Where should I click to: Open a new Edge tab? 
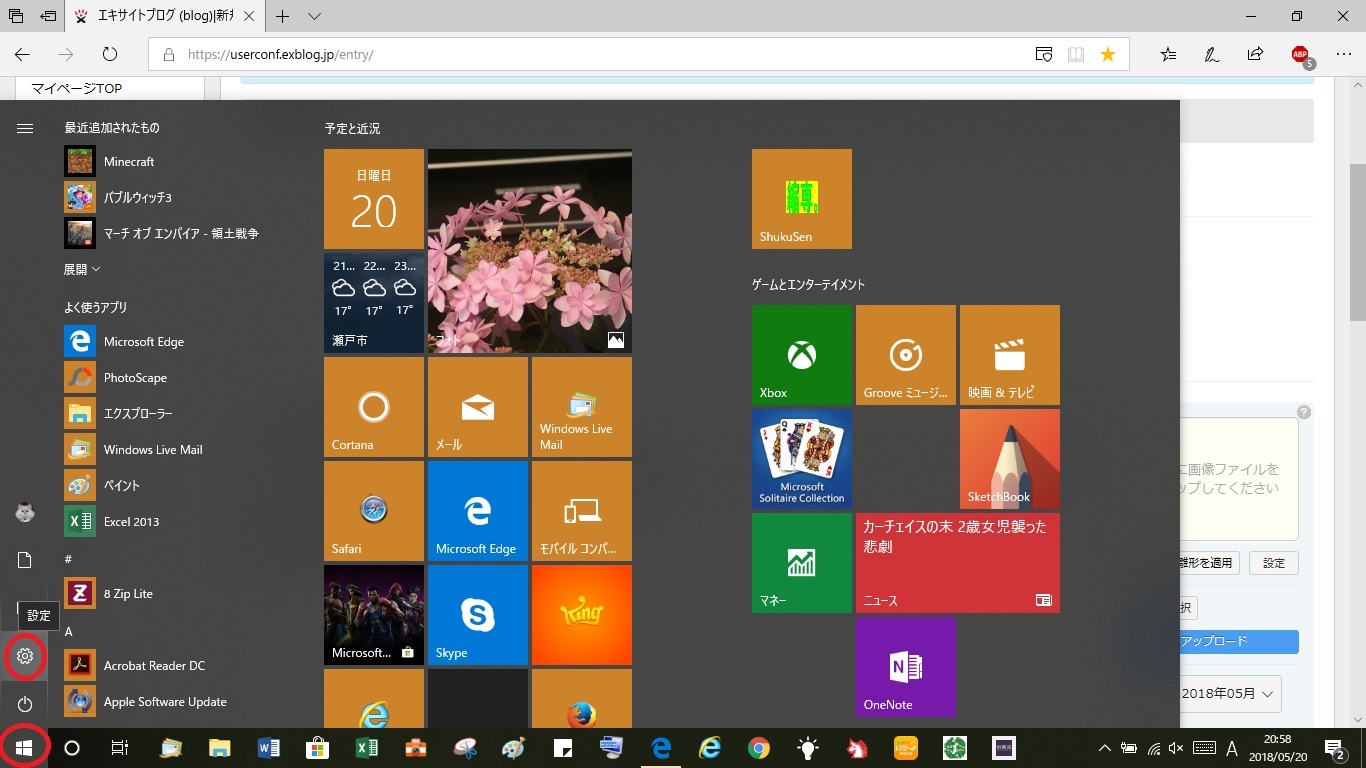(283, 17)
